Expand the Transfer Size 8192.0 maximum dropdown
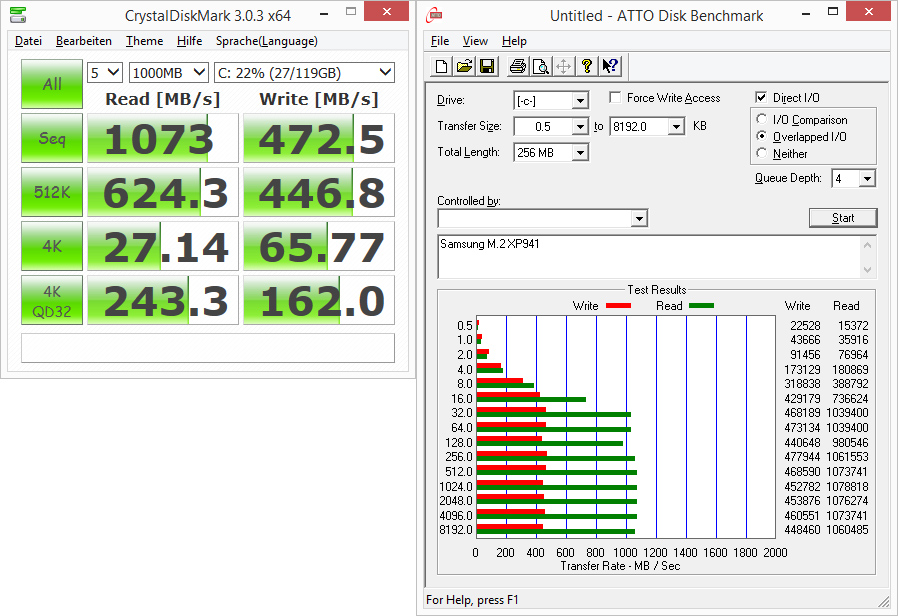This screenshot has width=898, height=616. [676, 127]
